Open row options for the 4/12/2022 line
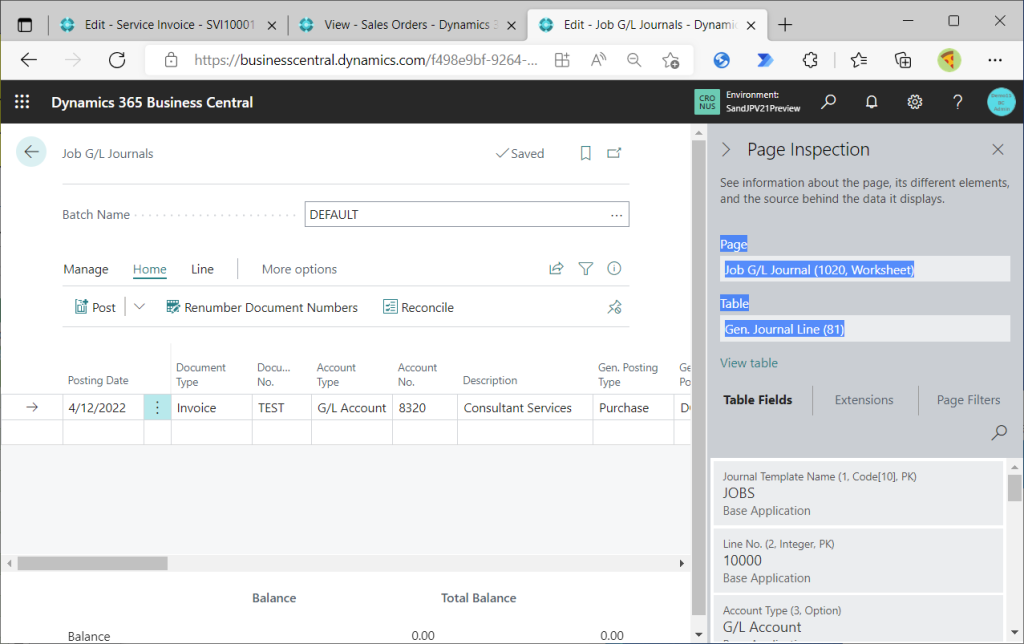The width and height of the screenshot is (1024, 644). 157,408
